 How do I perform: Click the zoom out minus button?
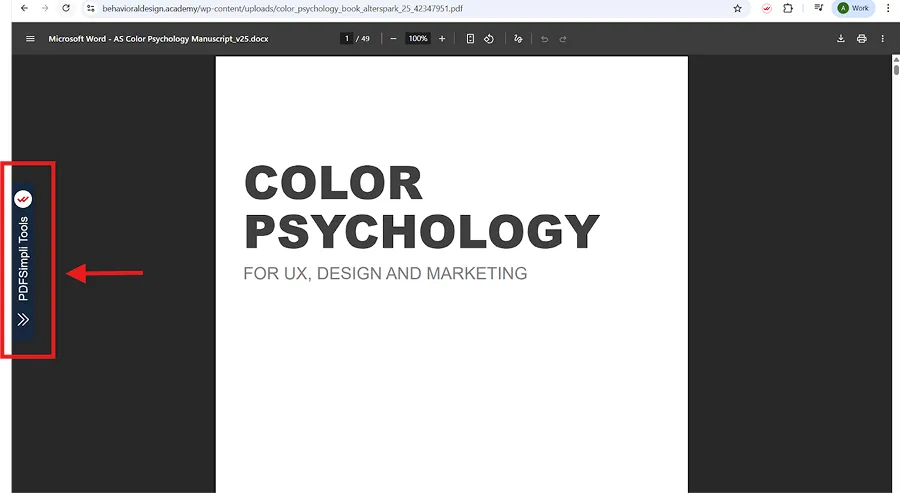393,39
